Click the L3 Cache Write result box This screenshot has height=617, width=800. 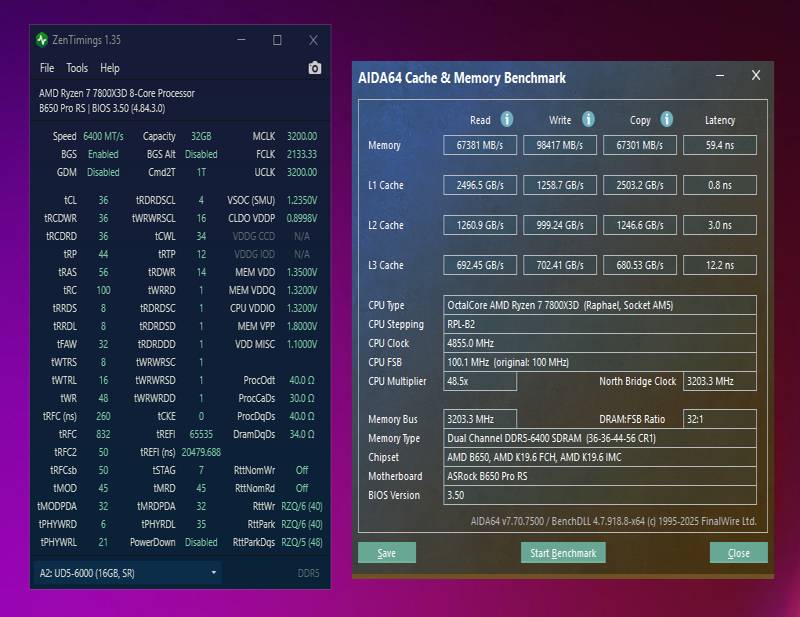(560, 265)
